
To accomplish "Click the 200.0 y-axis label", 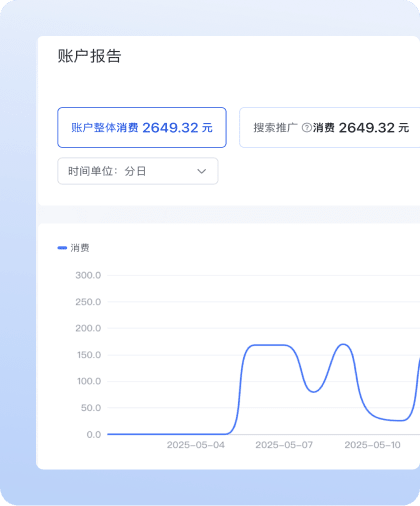I will (88, 328).
